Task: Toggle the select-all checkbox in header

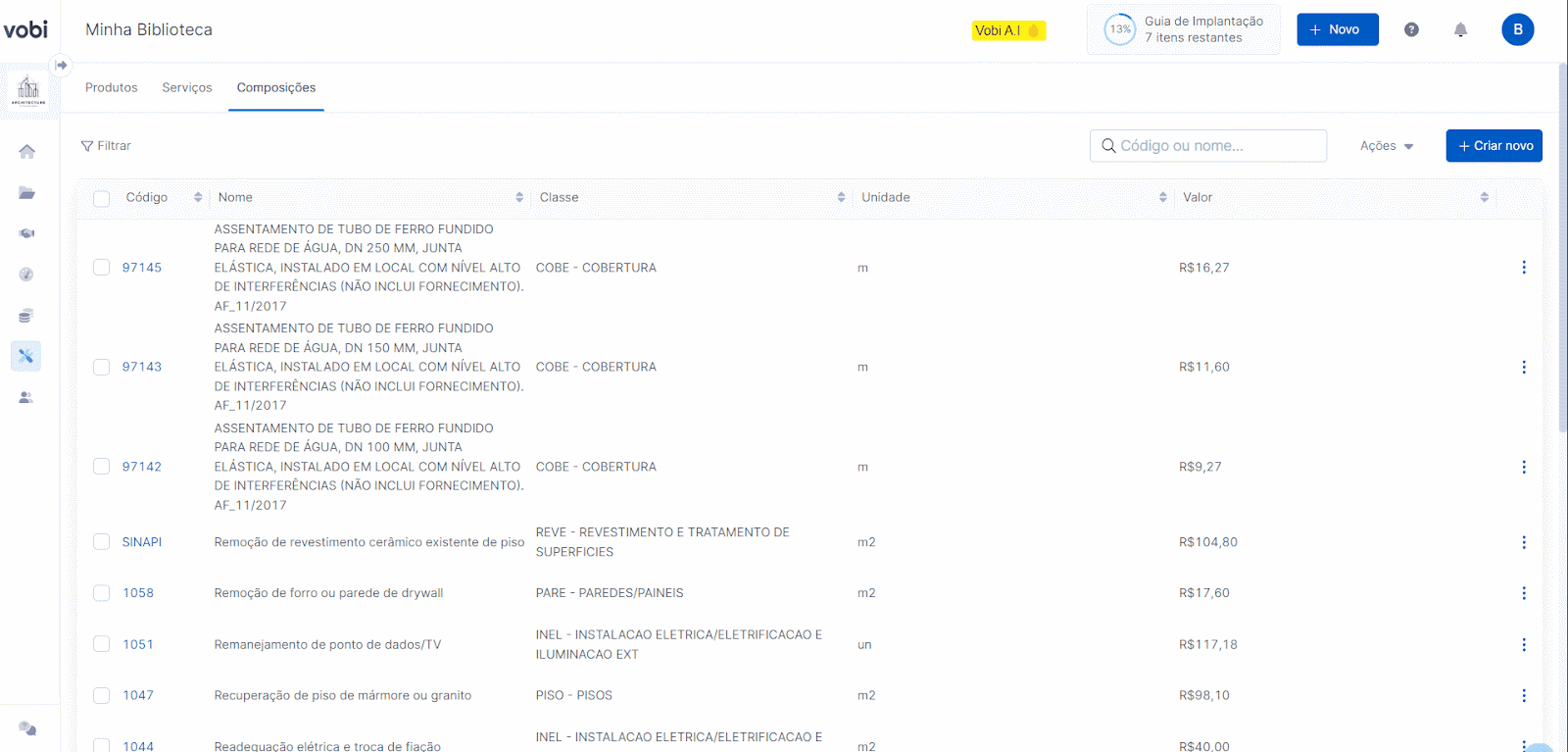Action: [x=101, y=198]
